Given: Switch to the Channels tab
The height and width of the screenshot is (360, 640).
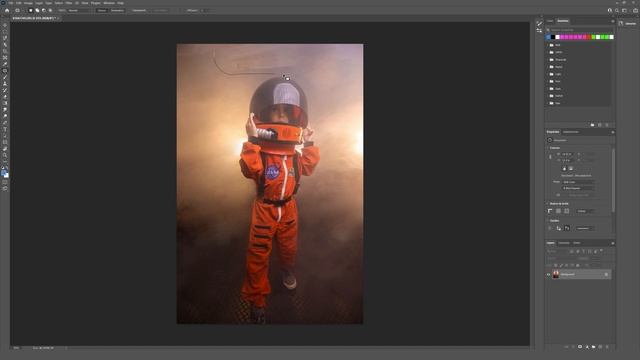Looking at the screenshot, I should tap(564, 243).
